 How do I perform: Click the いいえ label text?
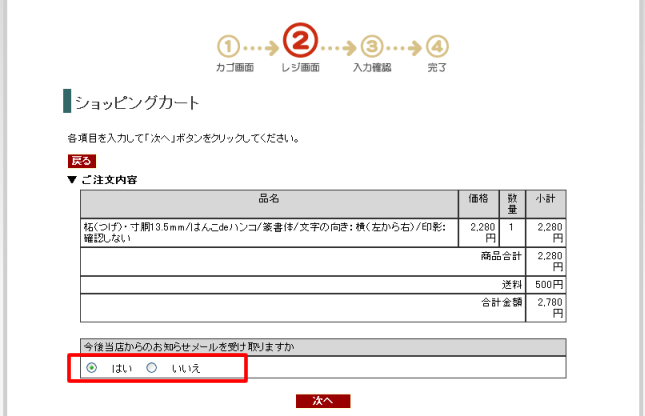tap(186, 369)
